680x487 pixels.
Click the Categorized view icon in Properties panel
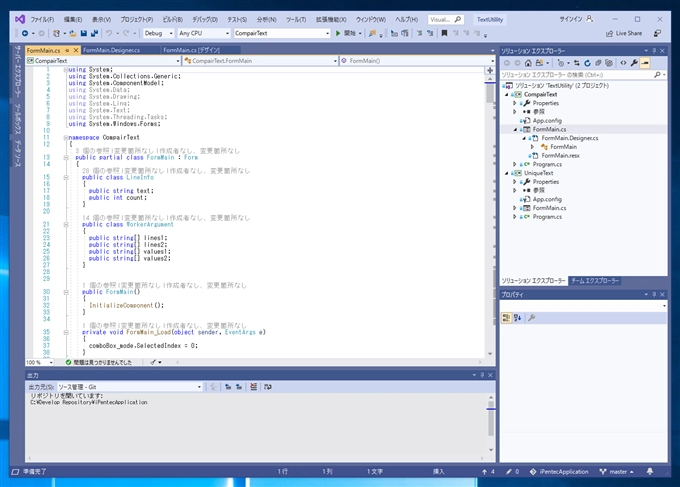(x=506, y=318)
